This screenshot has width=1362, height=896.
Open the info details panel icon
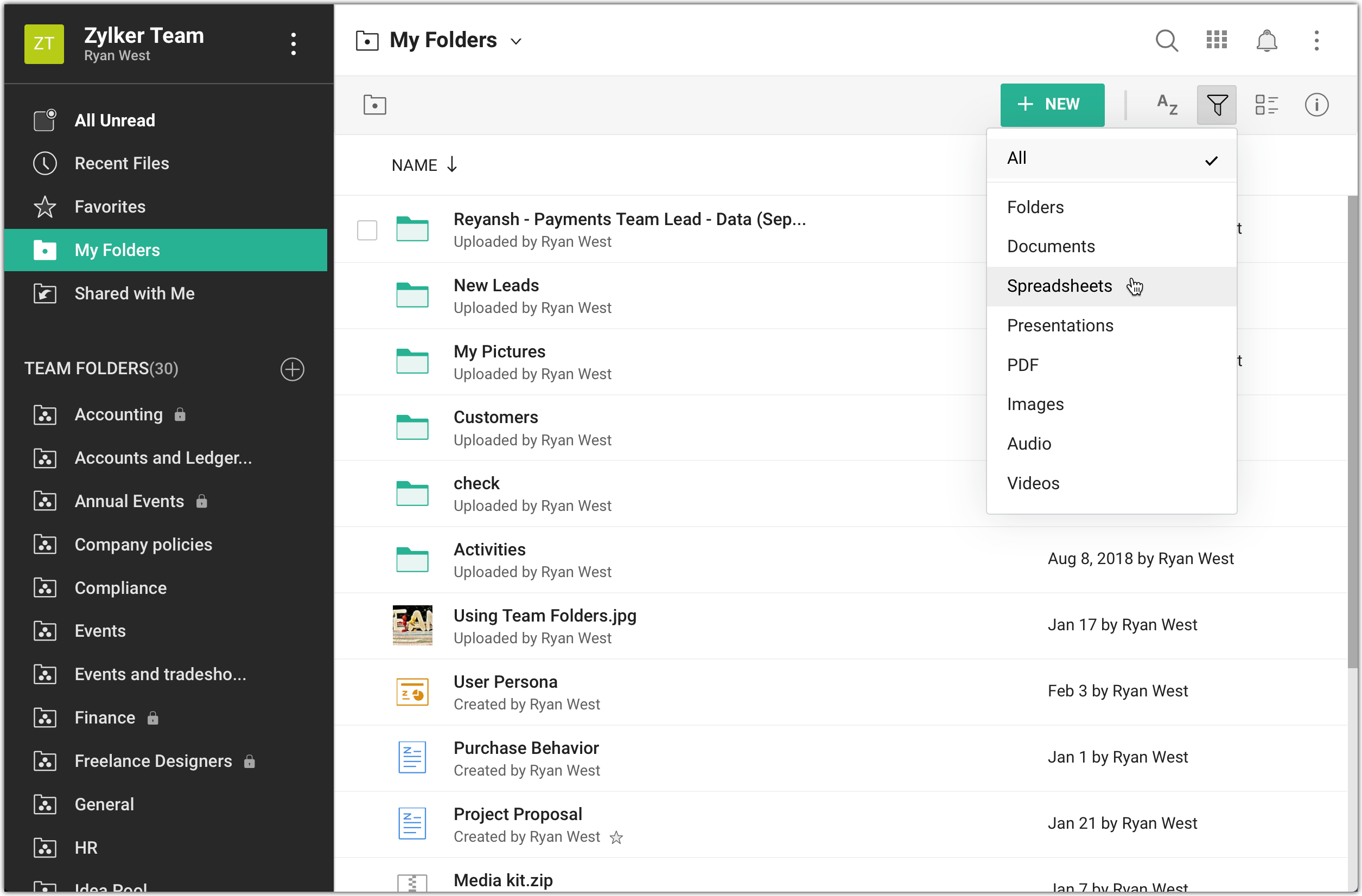click(1316, 105)
